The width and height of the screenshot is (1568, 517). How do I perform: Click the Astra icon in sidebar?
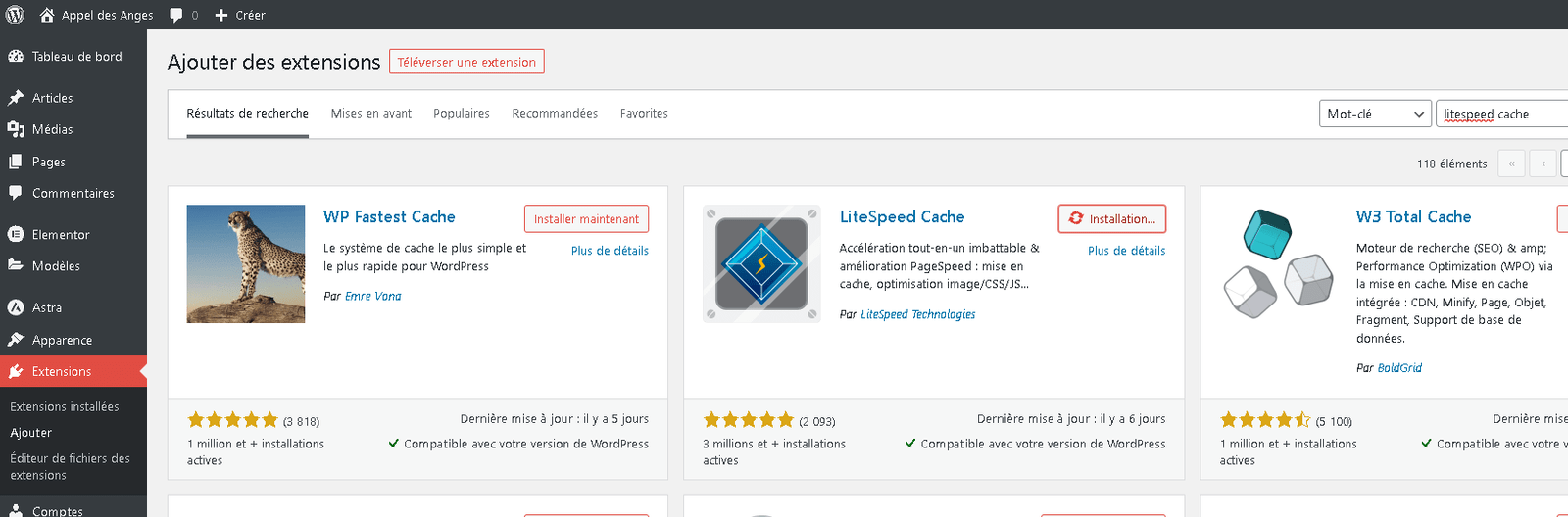click(16, 307)
